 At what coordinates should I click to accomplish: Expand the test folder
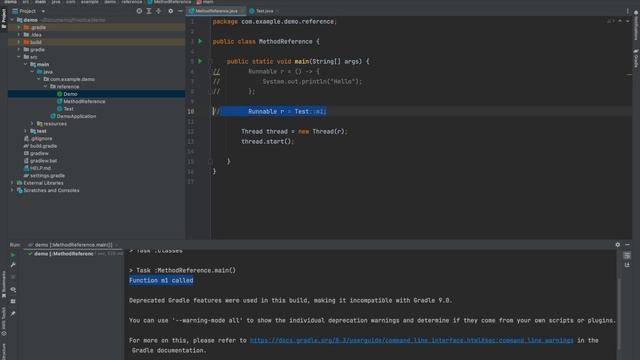click(25, 131)
